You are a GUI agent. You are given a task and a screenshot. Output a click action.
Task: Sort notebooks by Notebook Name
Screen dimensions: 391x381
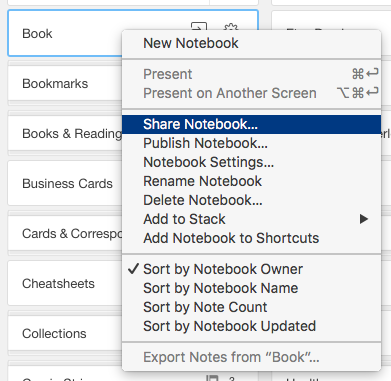coord(252,288)
